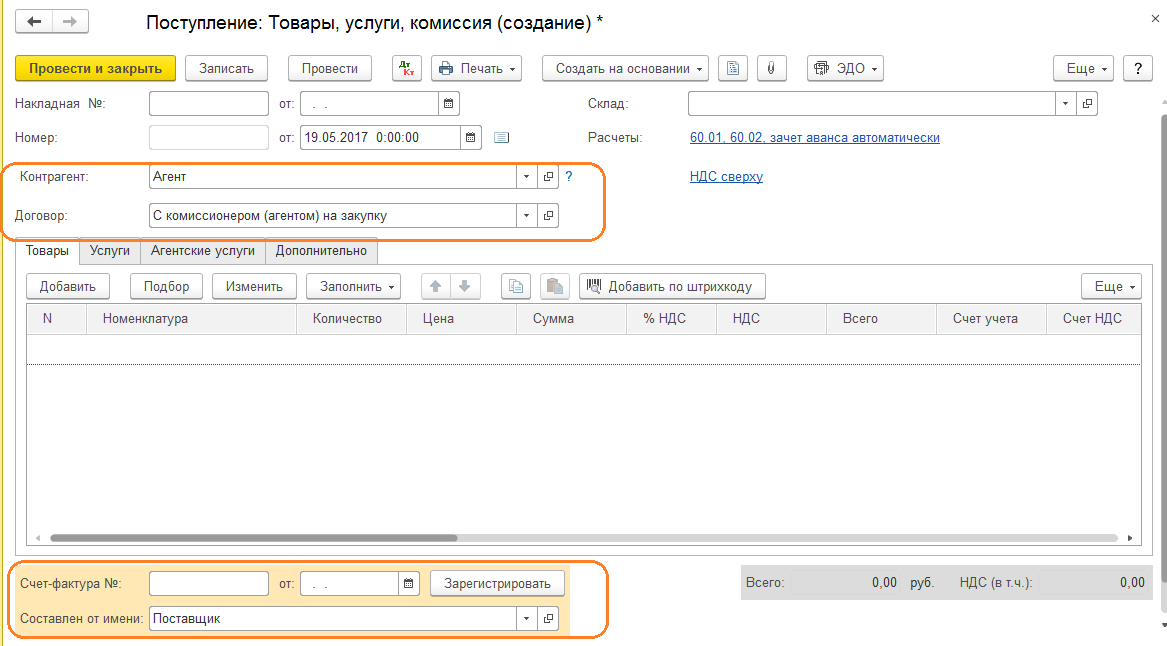Click the comment icon next to the document date
The image size is (1167, 646).
pos(502,138)
